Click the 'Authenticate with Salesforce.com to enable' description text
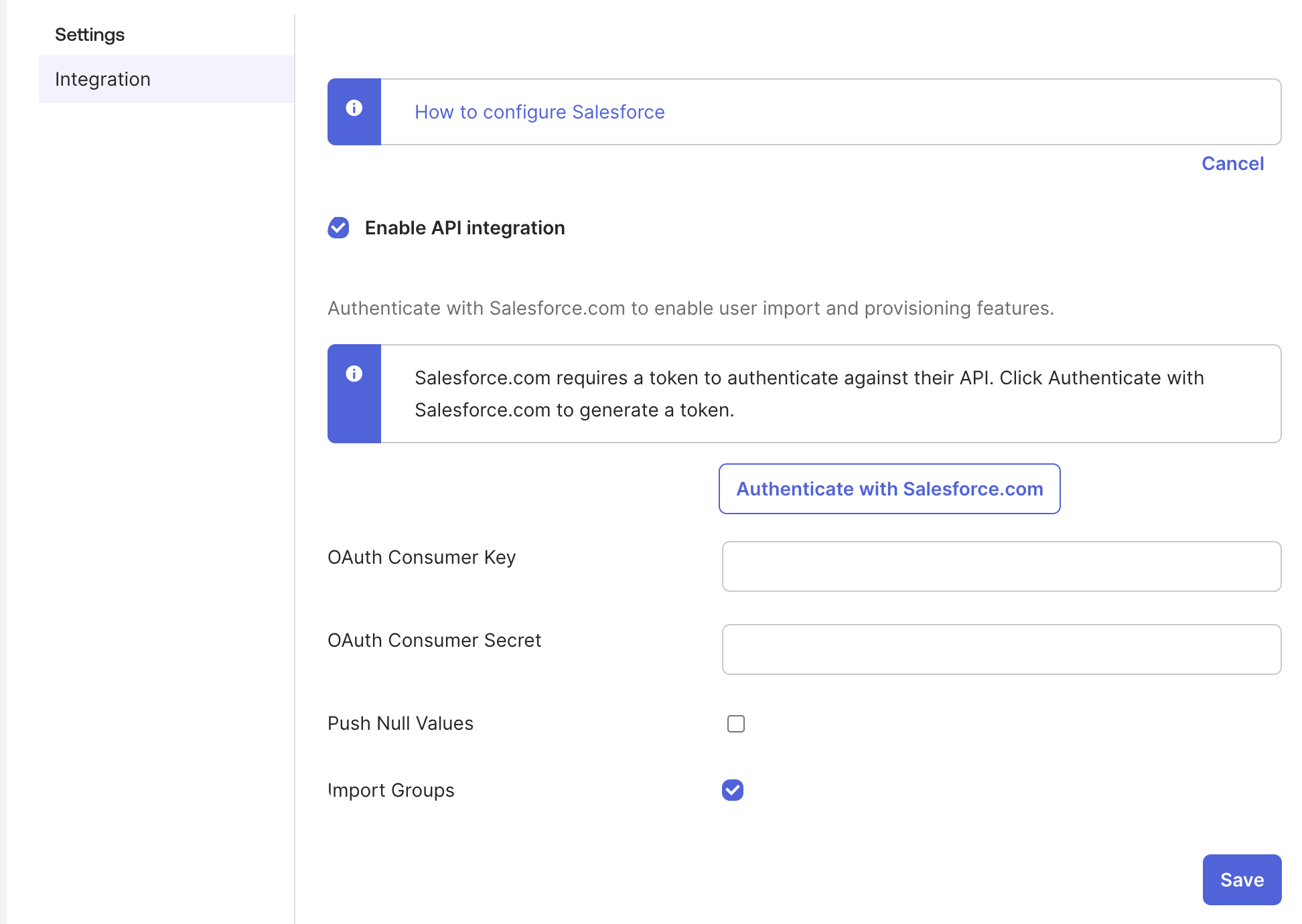 click(691, 308)
